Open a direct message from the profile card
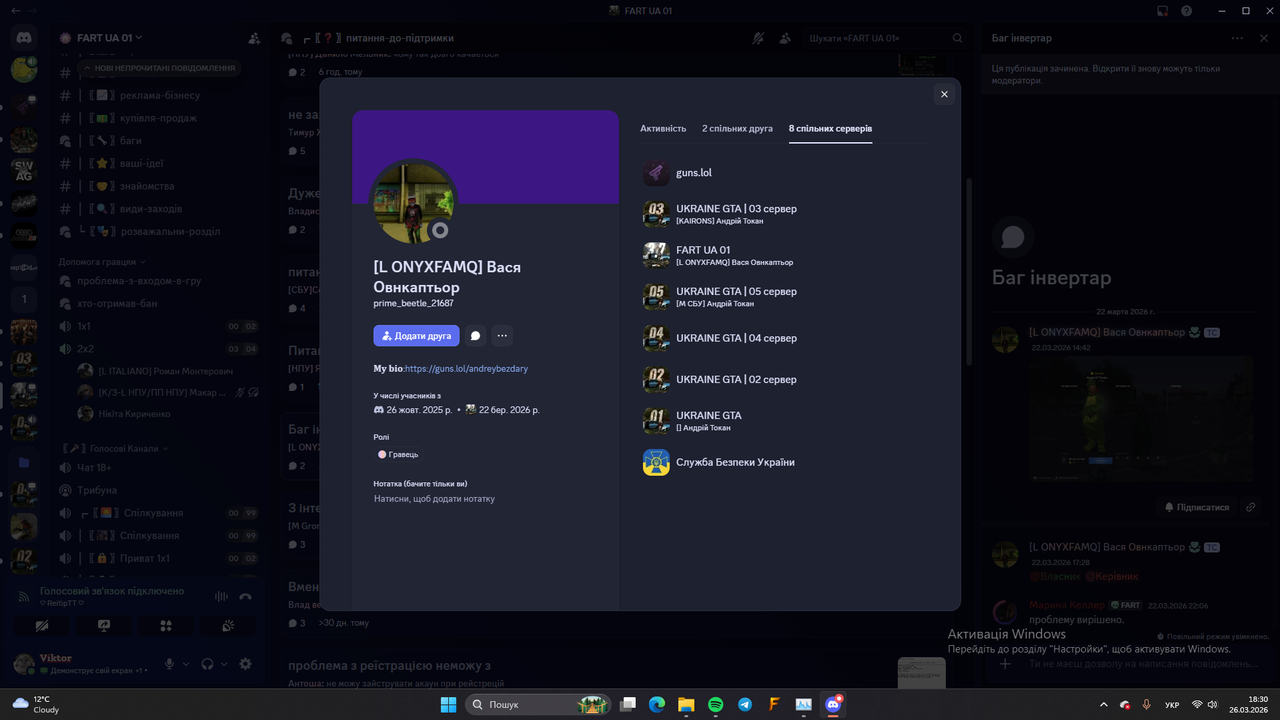Screen dimensions: 1280x720 pyautogui.click(x=476, y=336)
